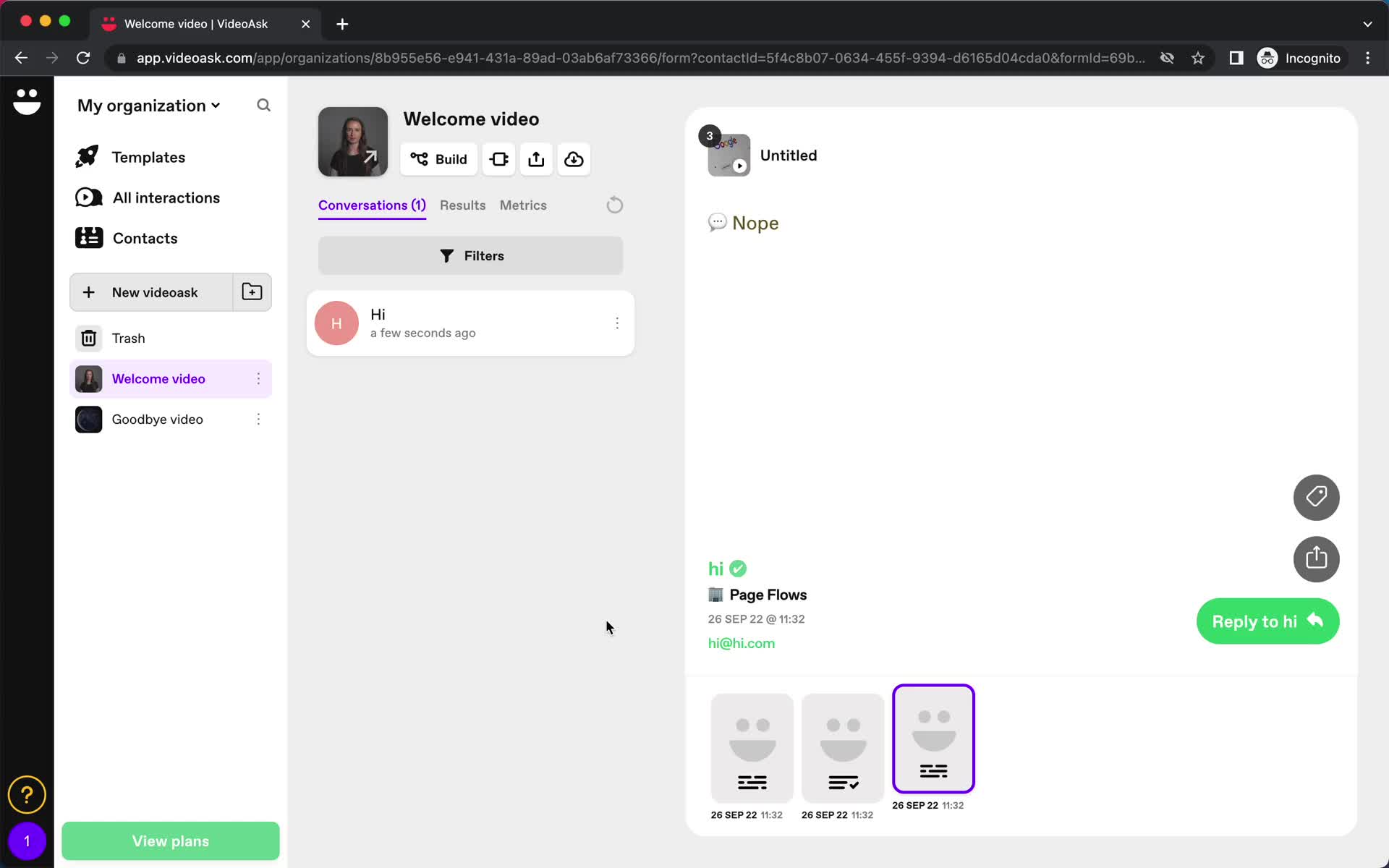This screenshot has width=1389, height=868.
Task: Click Reply to hi button
Action: tap(1265, 621)
